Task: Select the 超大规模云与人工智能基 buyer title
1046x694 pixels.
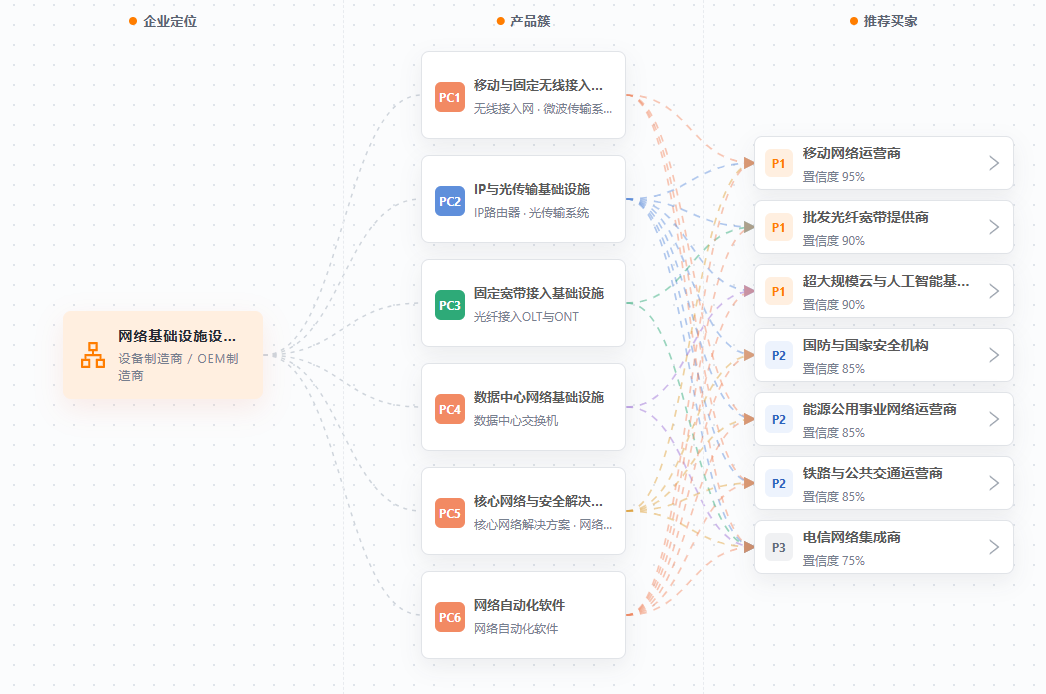Action: coord(886,282)
